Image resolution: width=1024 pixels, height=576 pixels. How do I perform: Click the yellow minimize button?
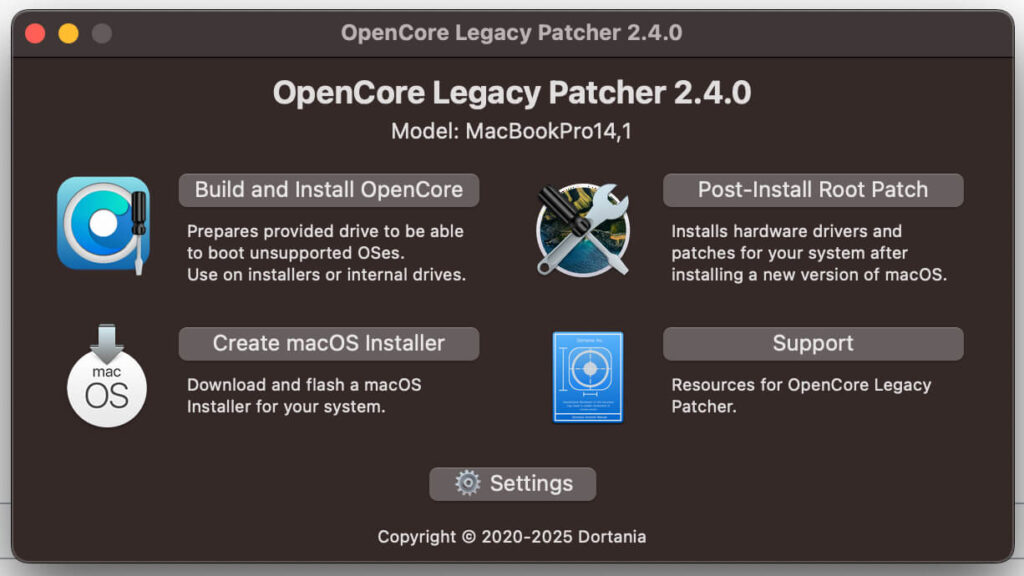[66, 32]
